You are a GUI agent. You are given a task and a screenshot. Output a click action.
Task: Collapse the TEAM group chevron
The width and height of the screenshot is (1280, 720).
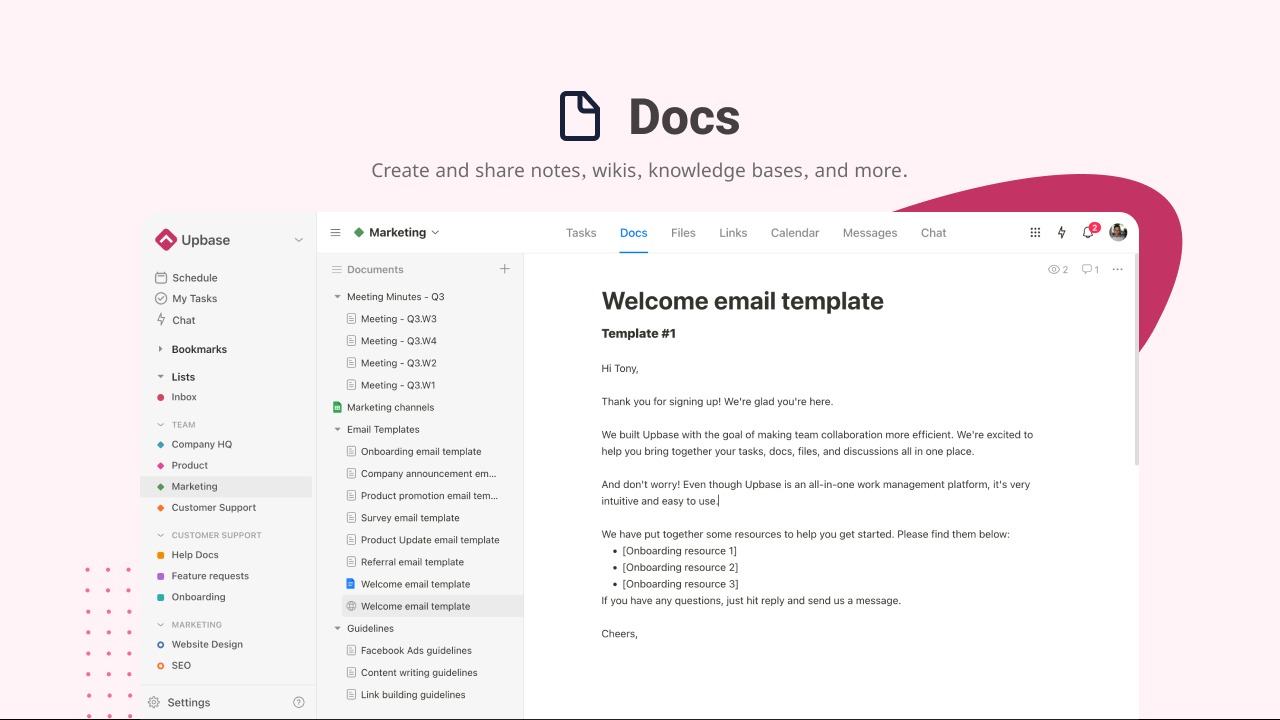click(x=160, y=425)
